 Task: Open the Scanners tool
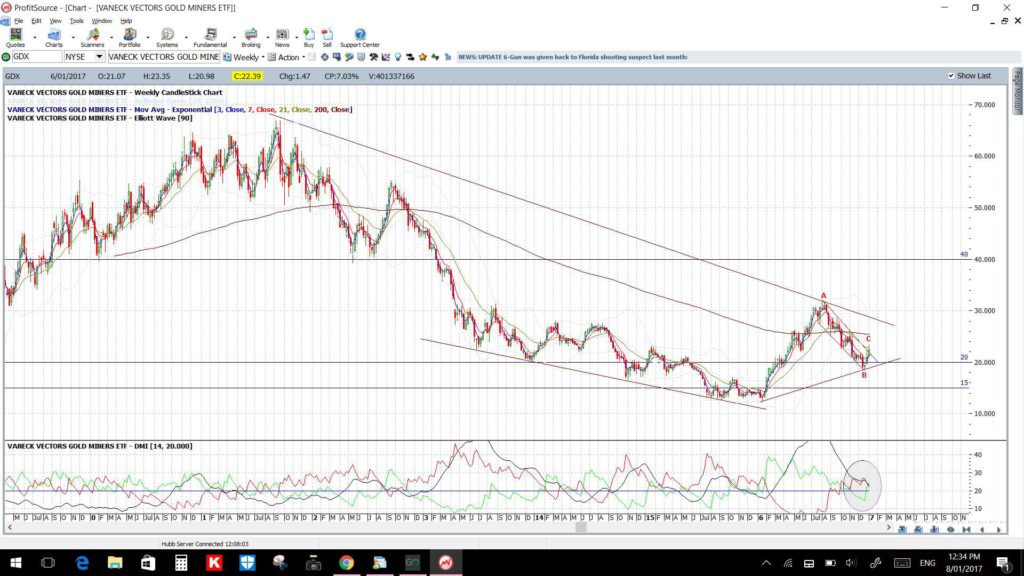click(92, 38)
